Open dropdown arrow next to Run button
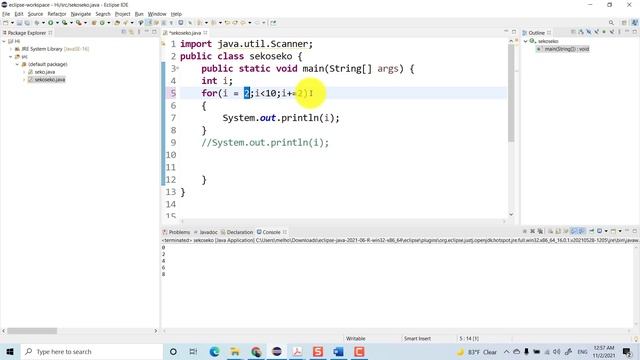 click(x=57, y=23)
